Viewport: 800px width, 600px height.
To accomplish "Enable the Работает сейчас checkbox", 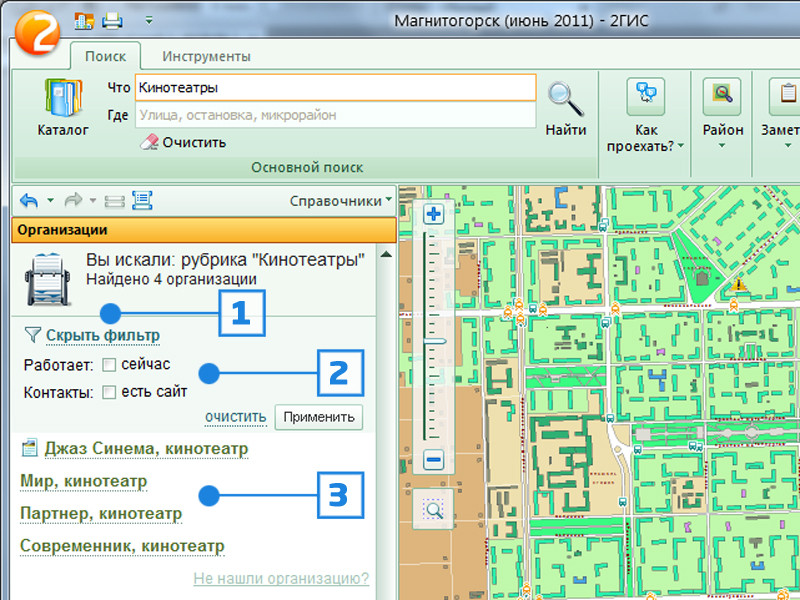I will [109, 365].
